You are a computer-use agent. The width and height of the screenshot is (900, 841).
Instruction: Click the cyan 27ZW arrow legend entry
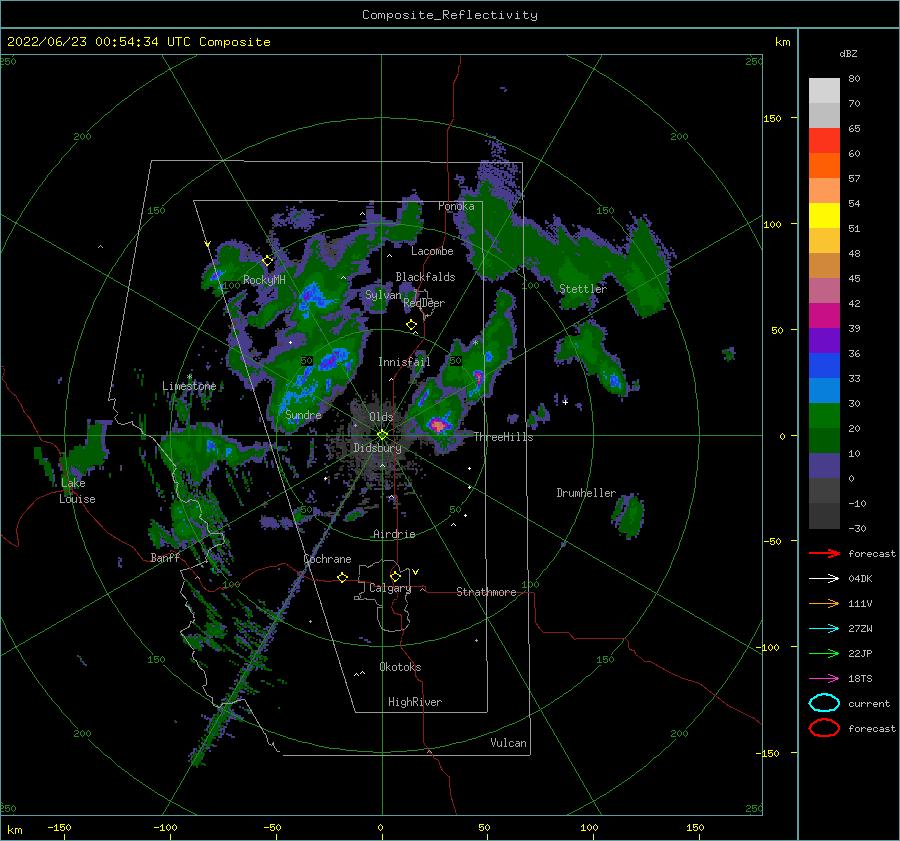(824, 629)
